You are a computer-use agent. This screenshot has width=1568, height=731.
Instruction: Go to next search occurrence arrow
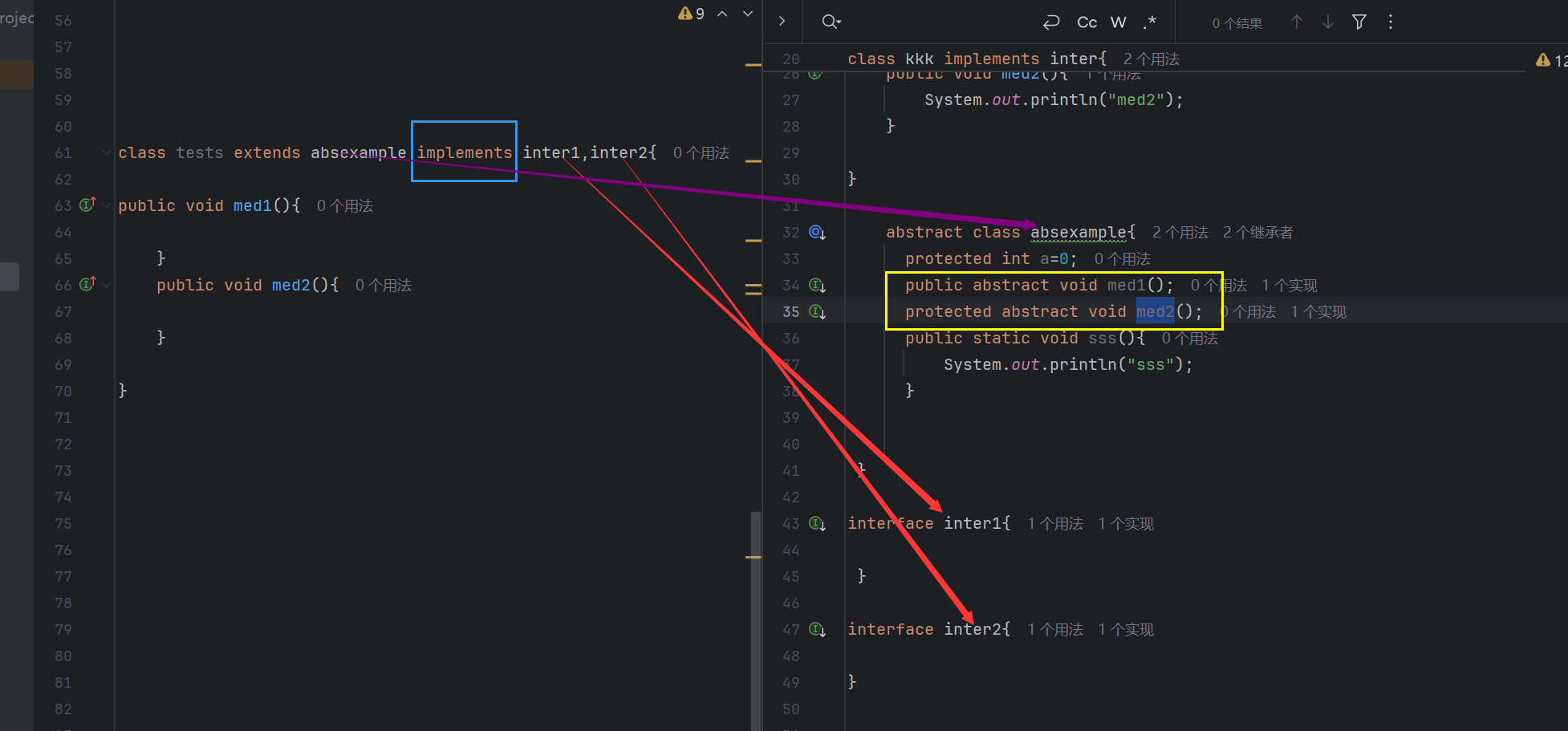pos(1328,22)
